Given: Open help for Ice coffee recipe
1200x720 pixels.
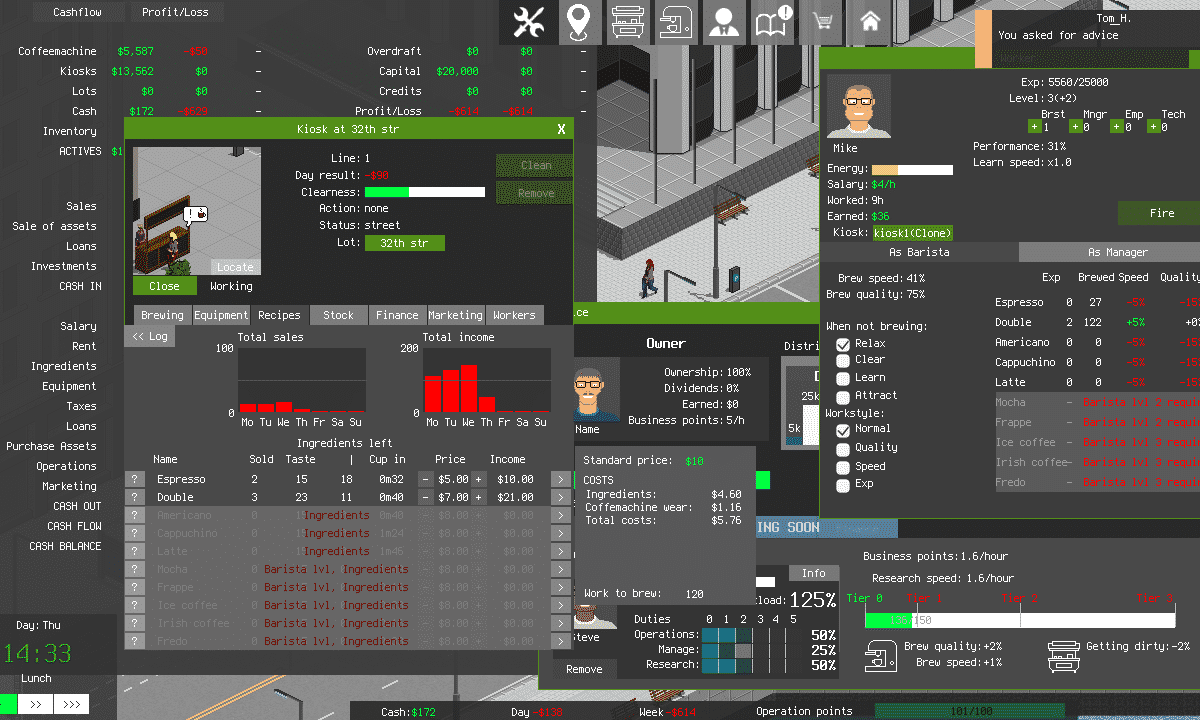Looking at the screenshot, I should 134,606.
